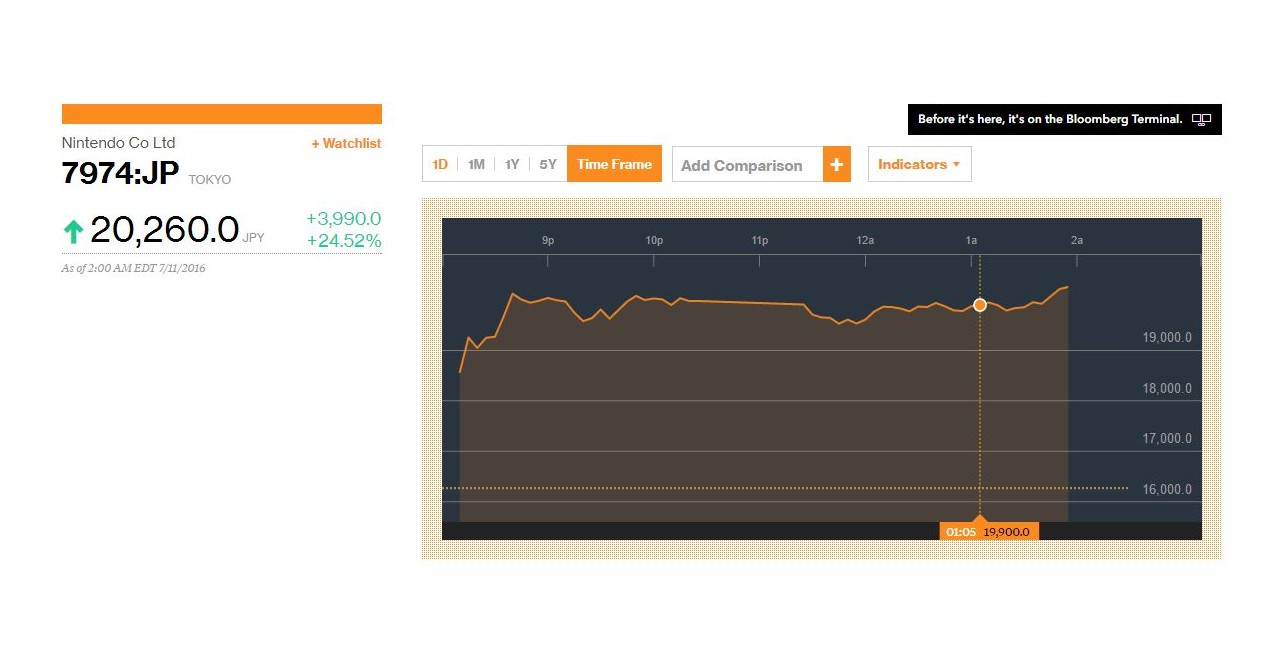The image size is (1286, 653).
Task: Click the 19,900.0 tooltip value under the chart
Action: tap(1007, 532)
